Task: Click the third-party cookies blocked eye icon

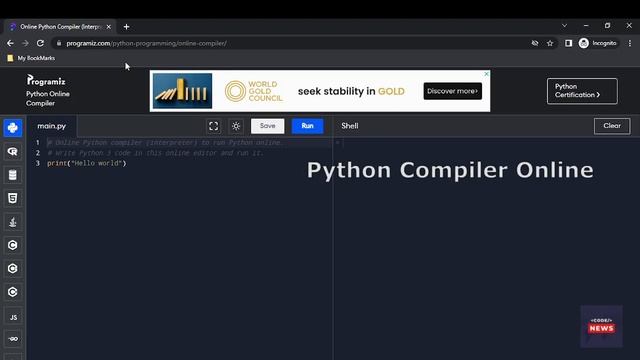Action: click(535, 43)
